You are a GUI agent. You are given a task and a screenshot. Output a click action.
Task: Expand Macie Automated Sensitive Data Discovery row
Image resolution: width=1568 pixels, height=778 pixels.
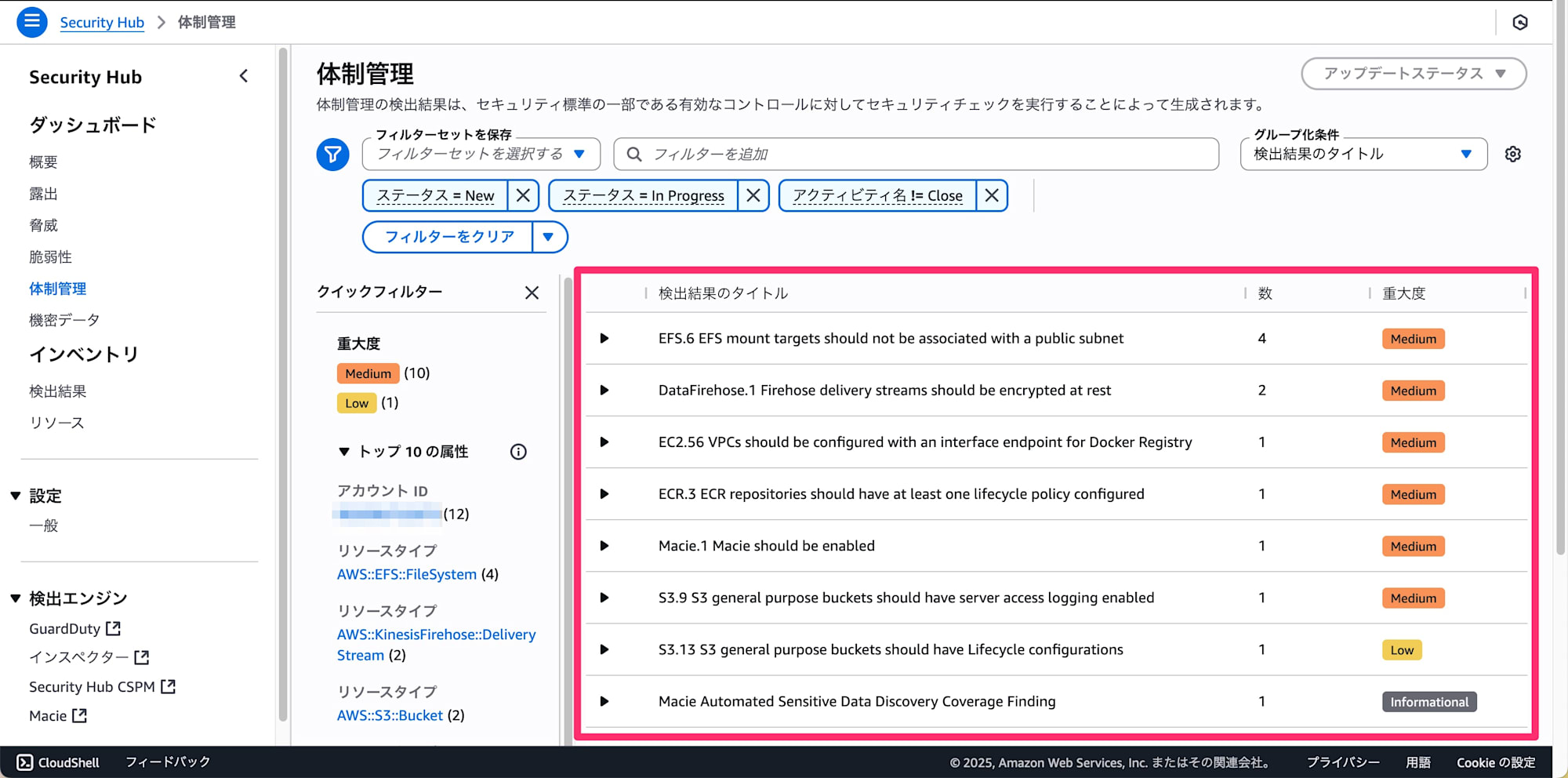(604, 701)
